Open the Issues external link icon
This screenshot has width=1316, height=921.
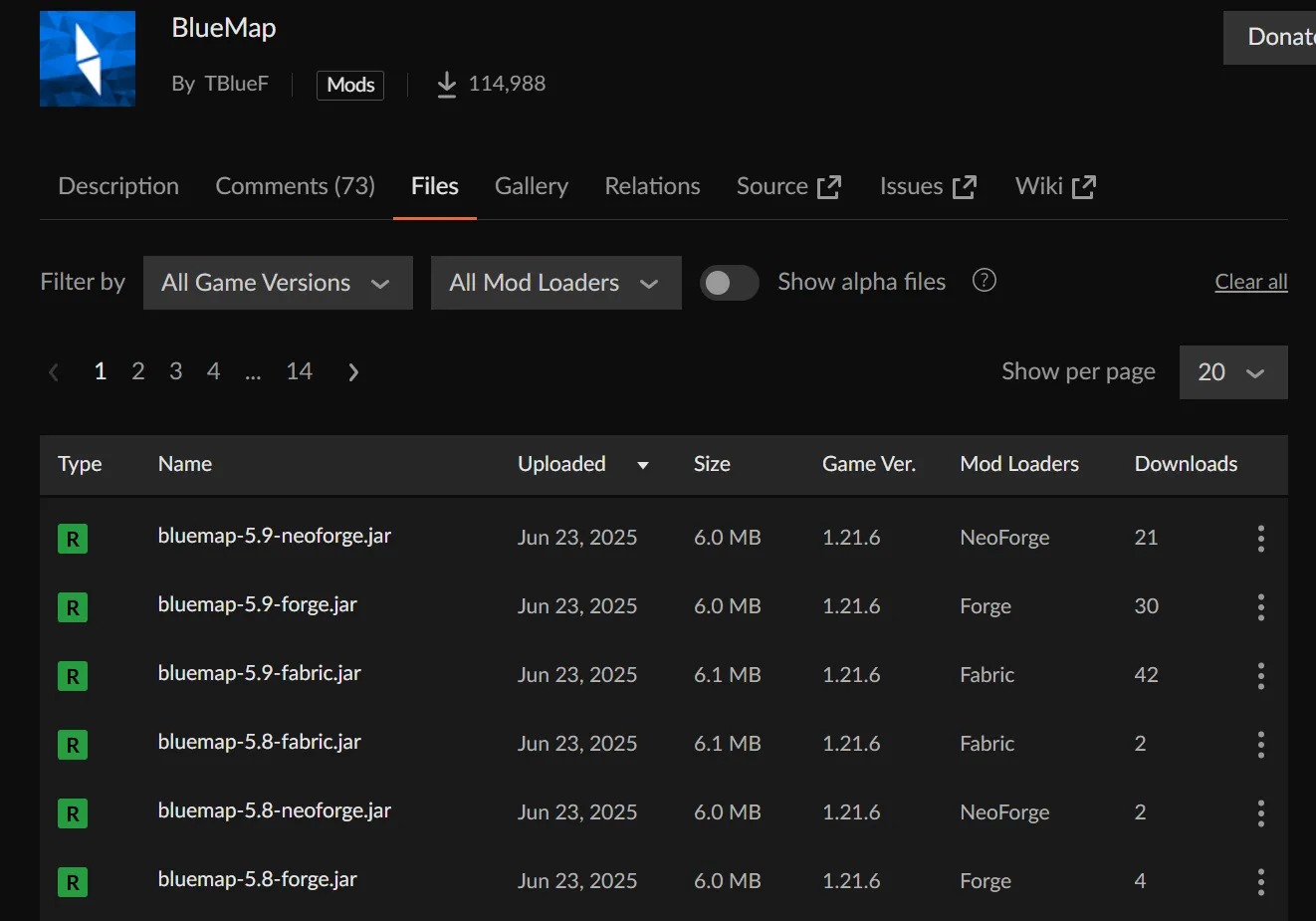[965, 187]
